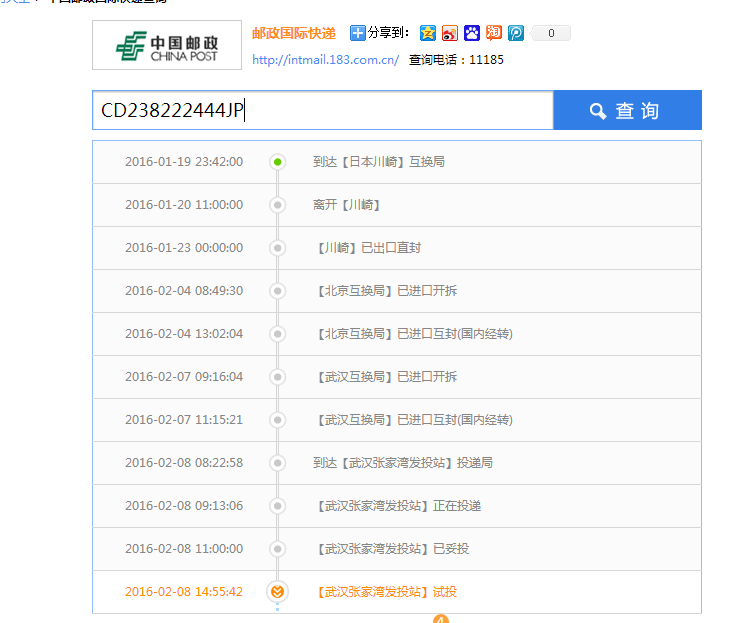Share to Baidu paw icon
Screen dimensions: 736x623
coord(472,33)
